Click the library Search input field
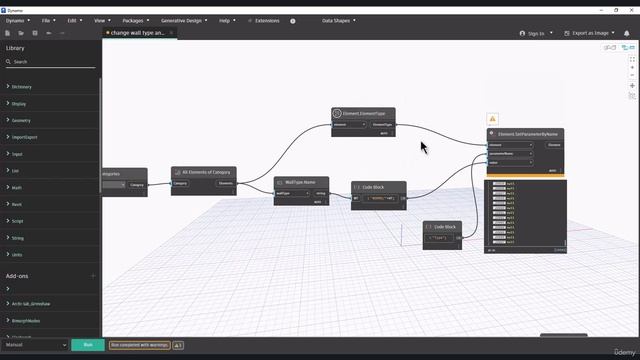The width and height of the screenshot is (640, 360). point(51,62)
